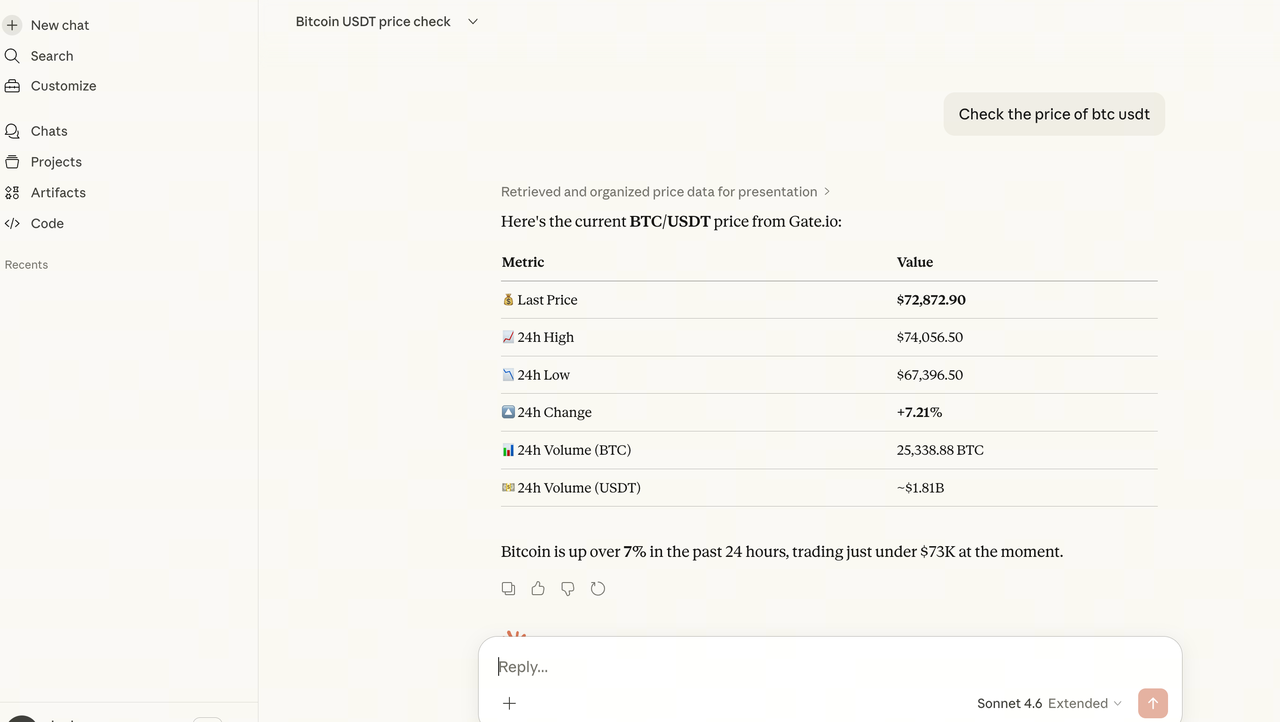Image resolution: width=1280 pixels, height=722 pixels.
Task: Open the Sonnet 4.6 model selector dropdown
Action: [x=1049, y=703]
